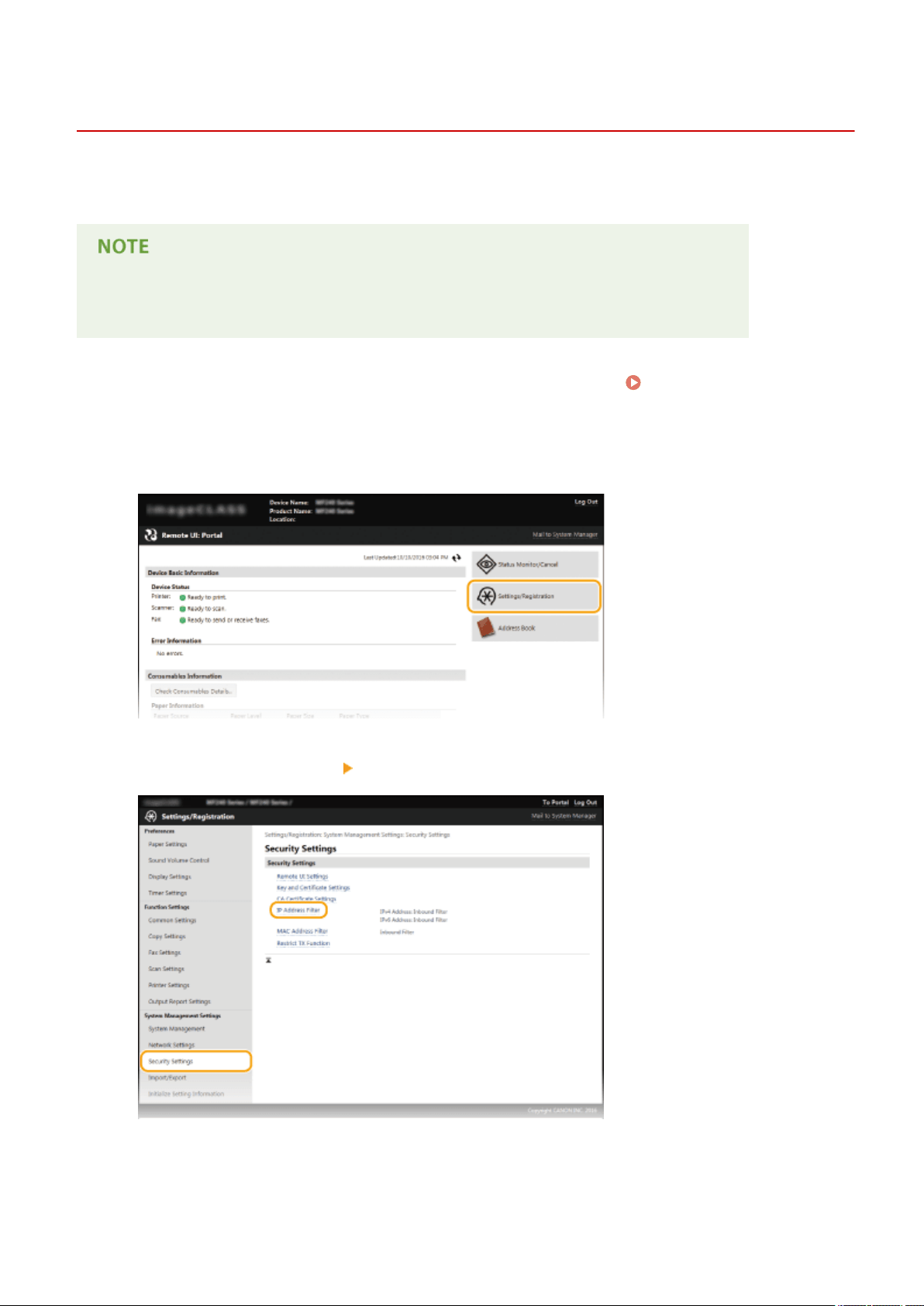Select Scan Settings in the sidebar
The image size is (924, 1306).
(167, 969)
